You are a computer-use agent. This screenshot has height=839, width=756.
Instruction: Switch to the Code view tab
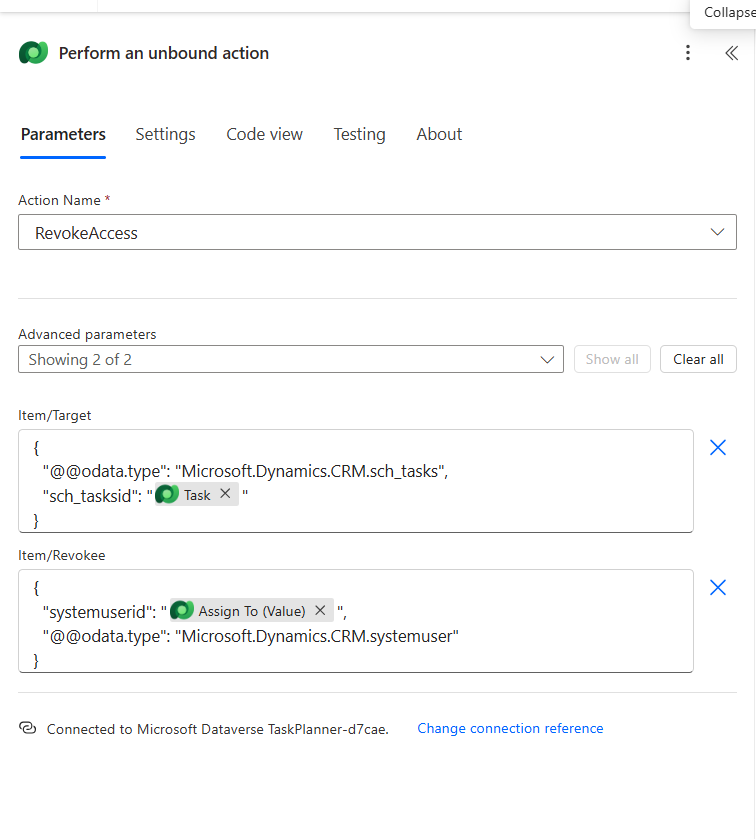click(264, 134)
